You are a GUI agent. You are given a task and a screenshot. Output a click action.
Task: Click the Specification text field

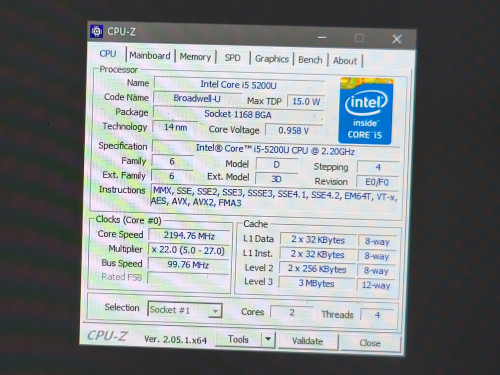tap(276, 149)
